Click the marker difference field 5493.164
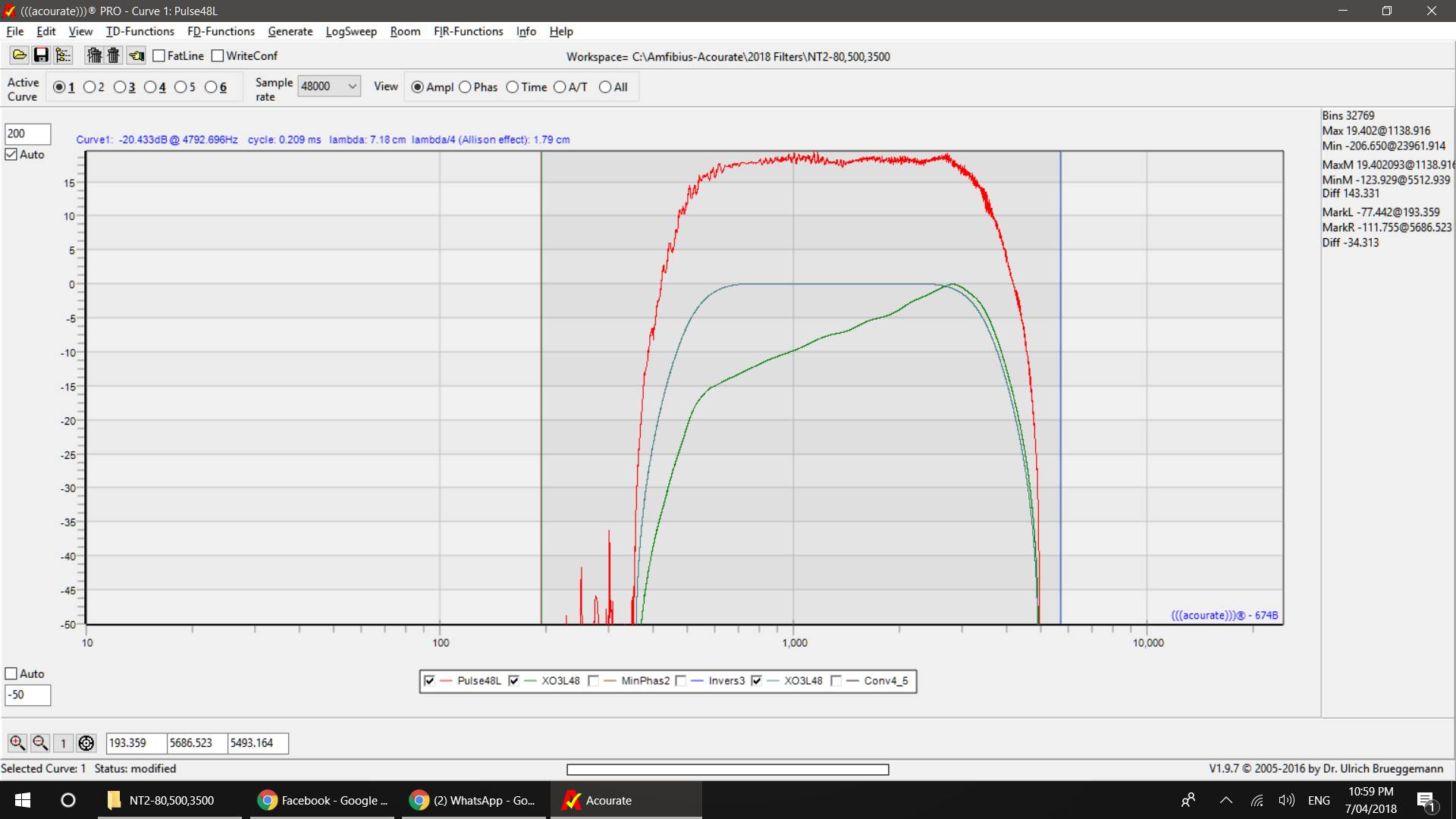 pyautogui.click(x=258, y=743)
